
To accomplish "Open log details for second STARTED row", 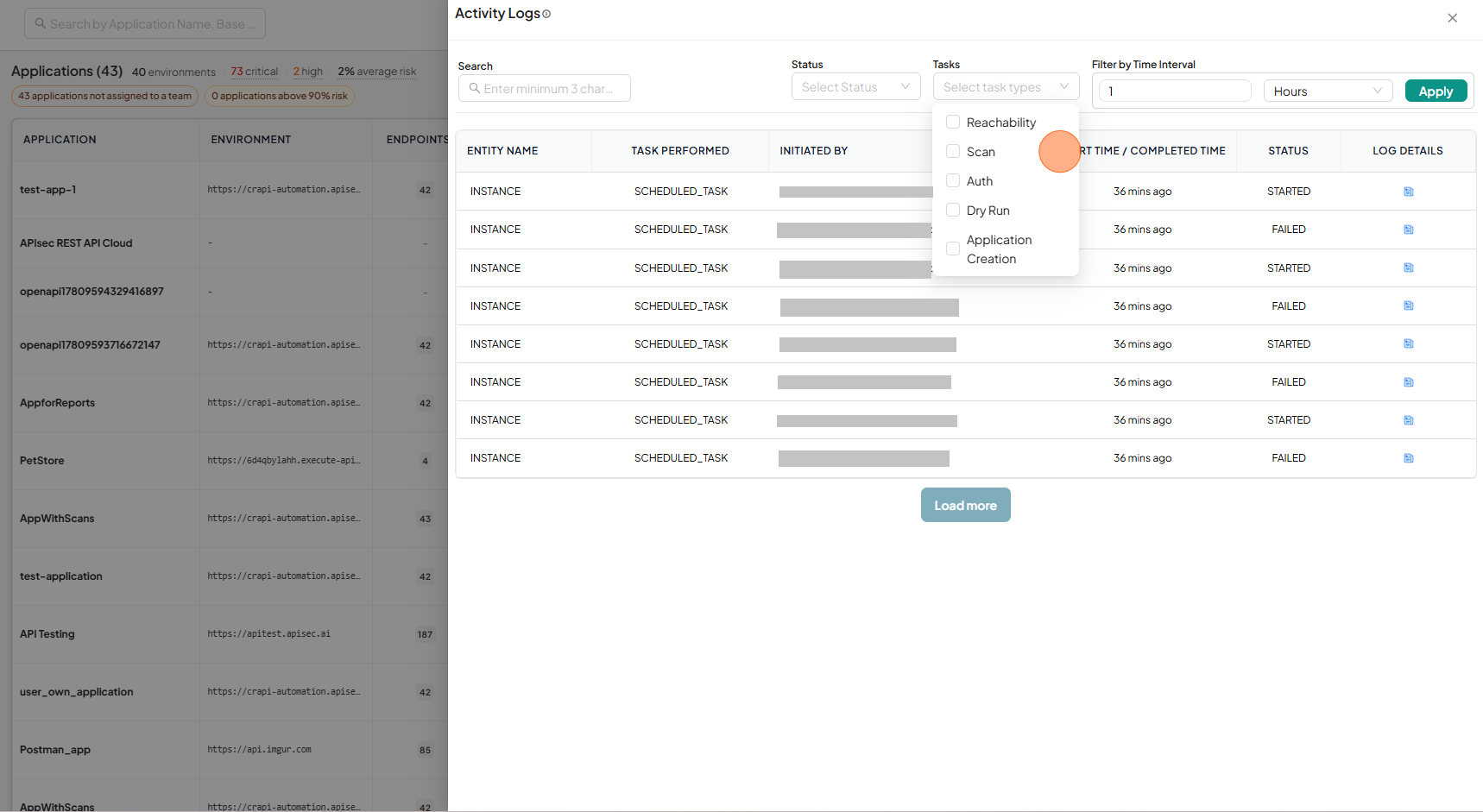I will point(1408,268).
